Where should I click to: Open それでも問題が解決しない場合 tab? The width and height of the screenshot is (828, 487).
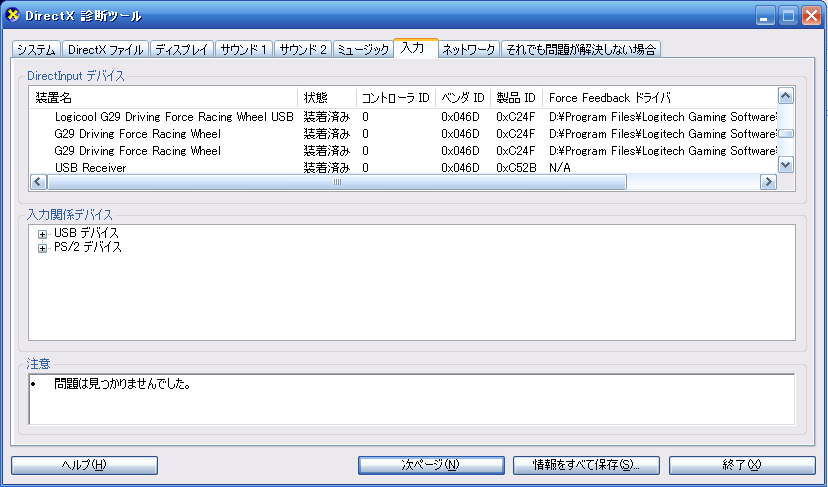point(581,49)
